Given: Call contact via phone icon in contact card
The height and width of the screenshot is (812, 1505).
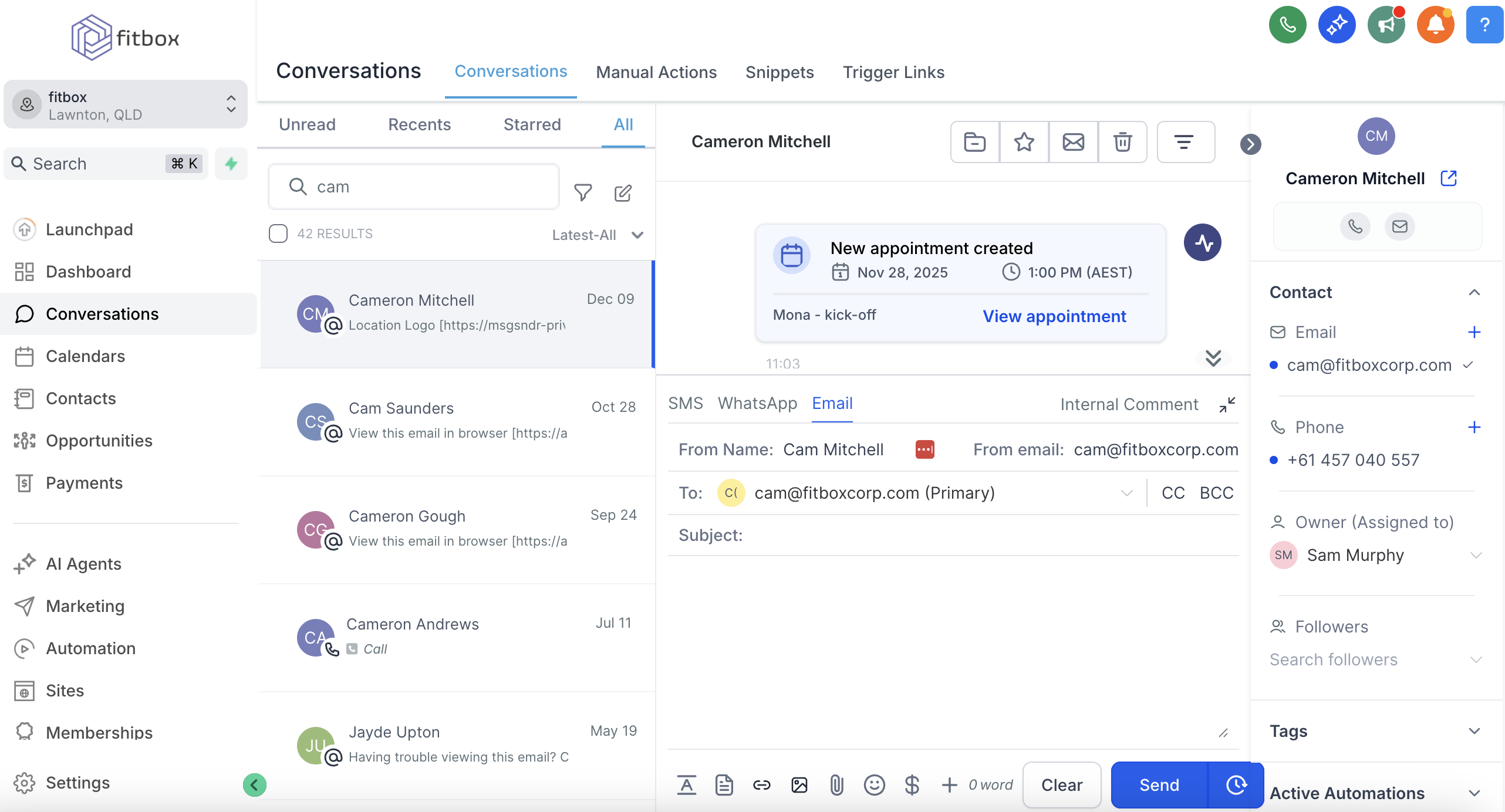Looking at the screenshot, I should (1355, 226).
